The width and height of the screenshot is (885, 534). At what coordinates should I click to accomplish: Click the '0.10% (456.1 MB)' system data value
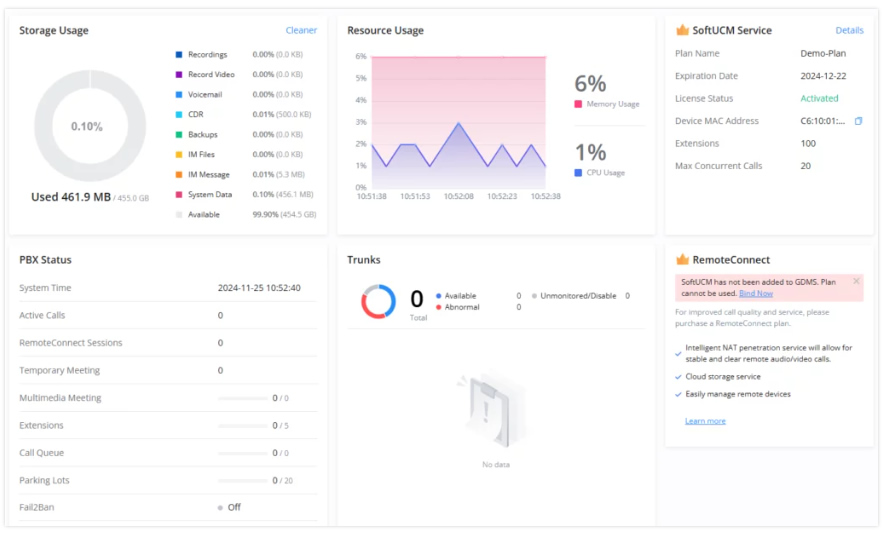coord(283,195)
